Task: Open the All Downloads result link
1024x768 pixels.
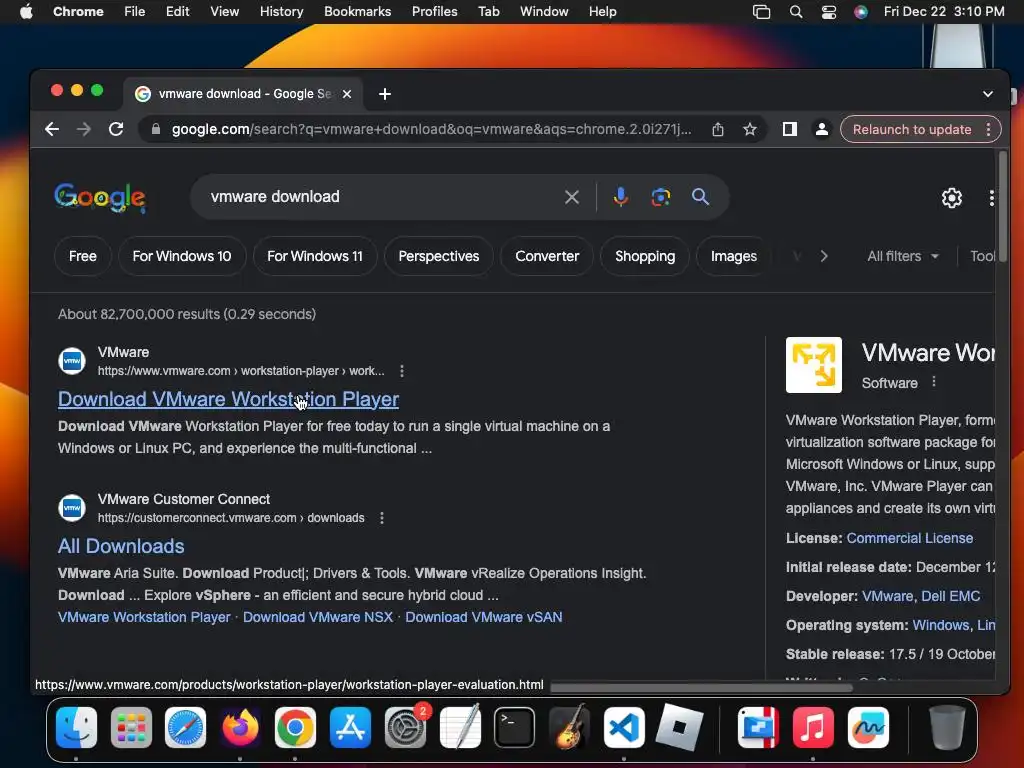Action: [x=121, y=546]
